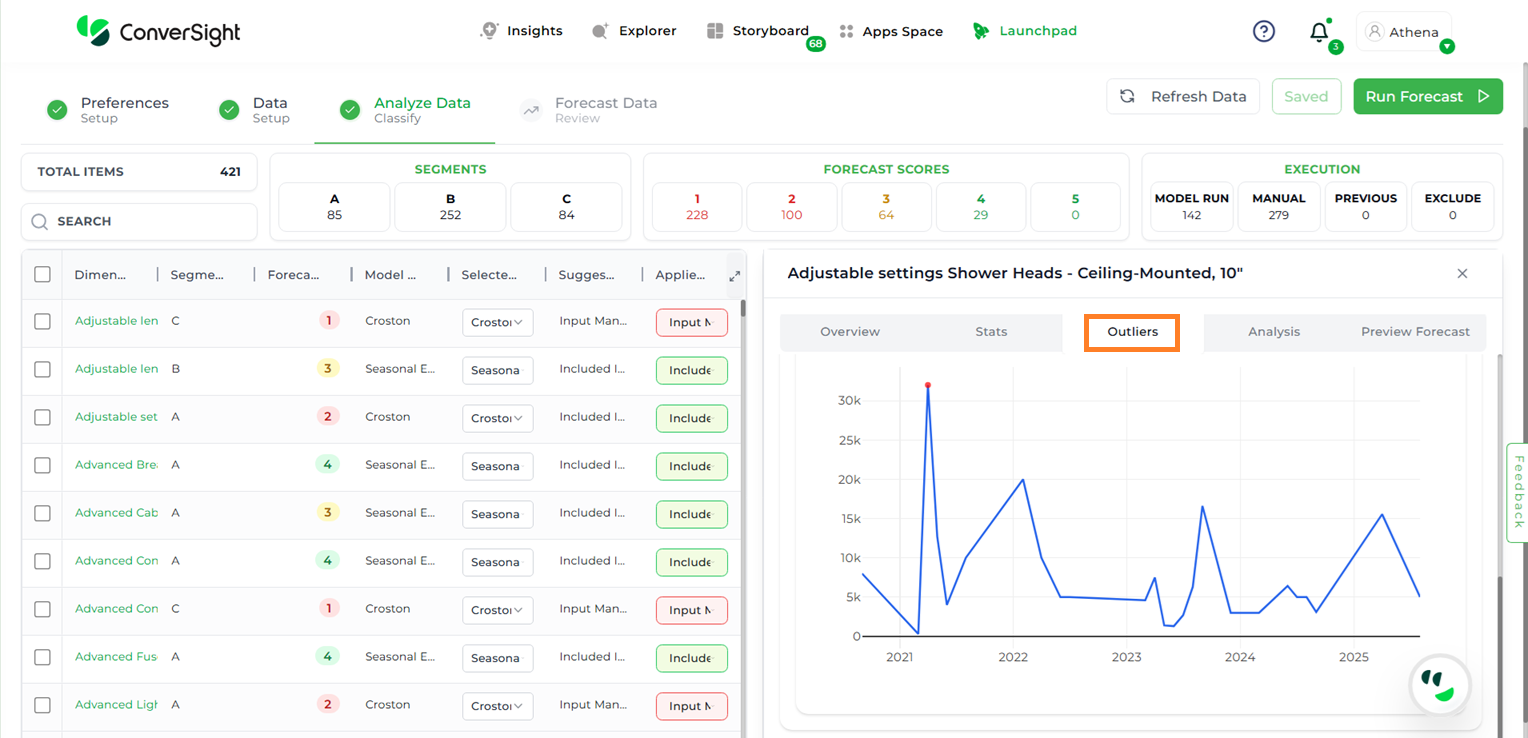The height and width of the screenshot is (738, 1528).
Task: Open the notifications bell icon
Action: 1319,32
